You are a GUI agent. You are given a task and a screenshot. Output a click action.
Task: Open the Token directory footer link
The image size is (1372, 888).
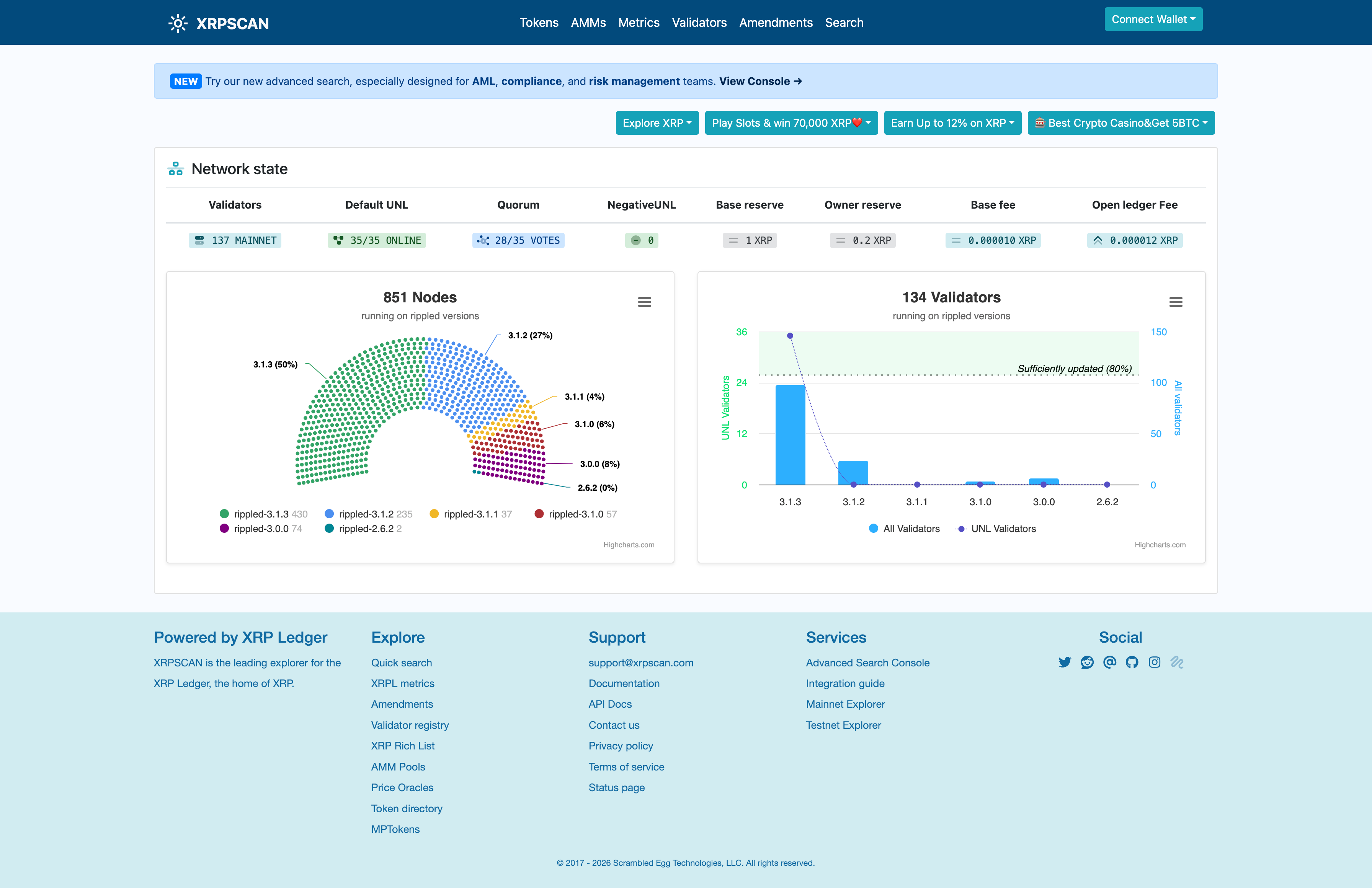(x=407, y=808)
